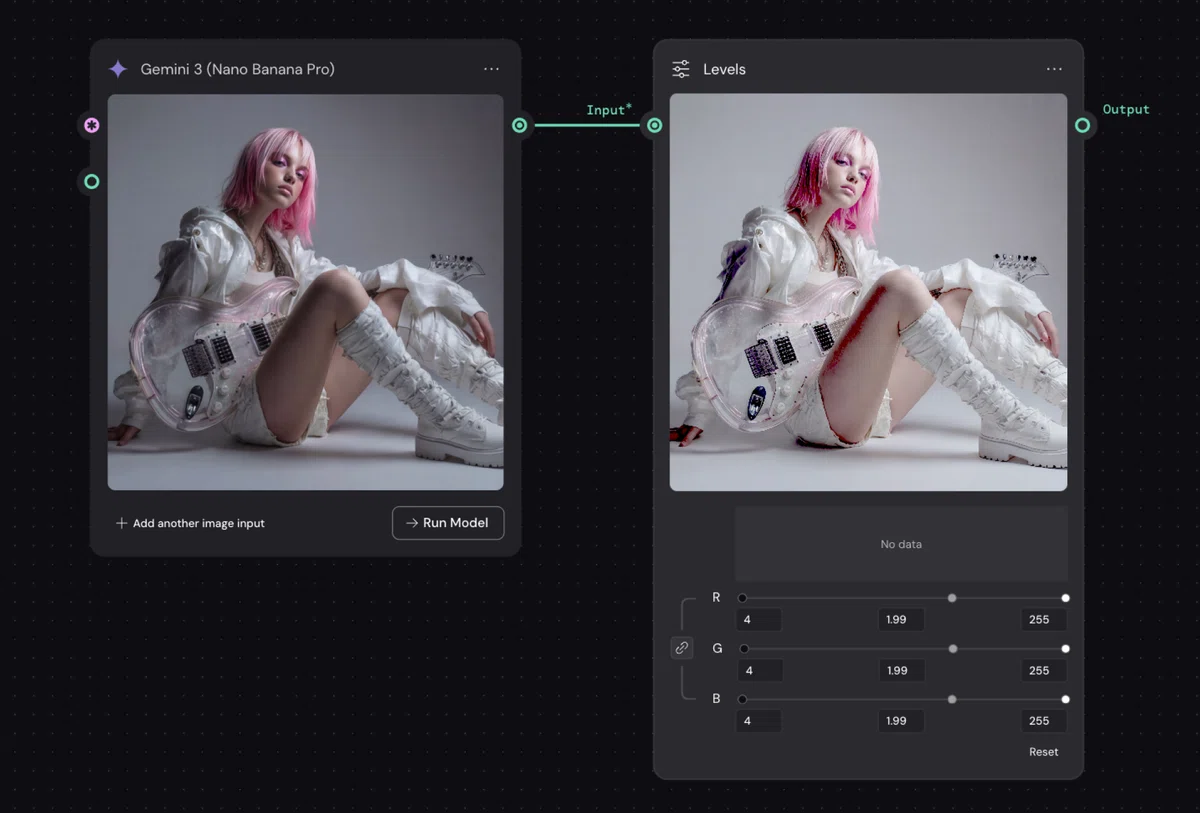Edit the G channel black value 4
Screen dimensions: 1200x813
pyautogui.click(x=759, y=670)
